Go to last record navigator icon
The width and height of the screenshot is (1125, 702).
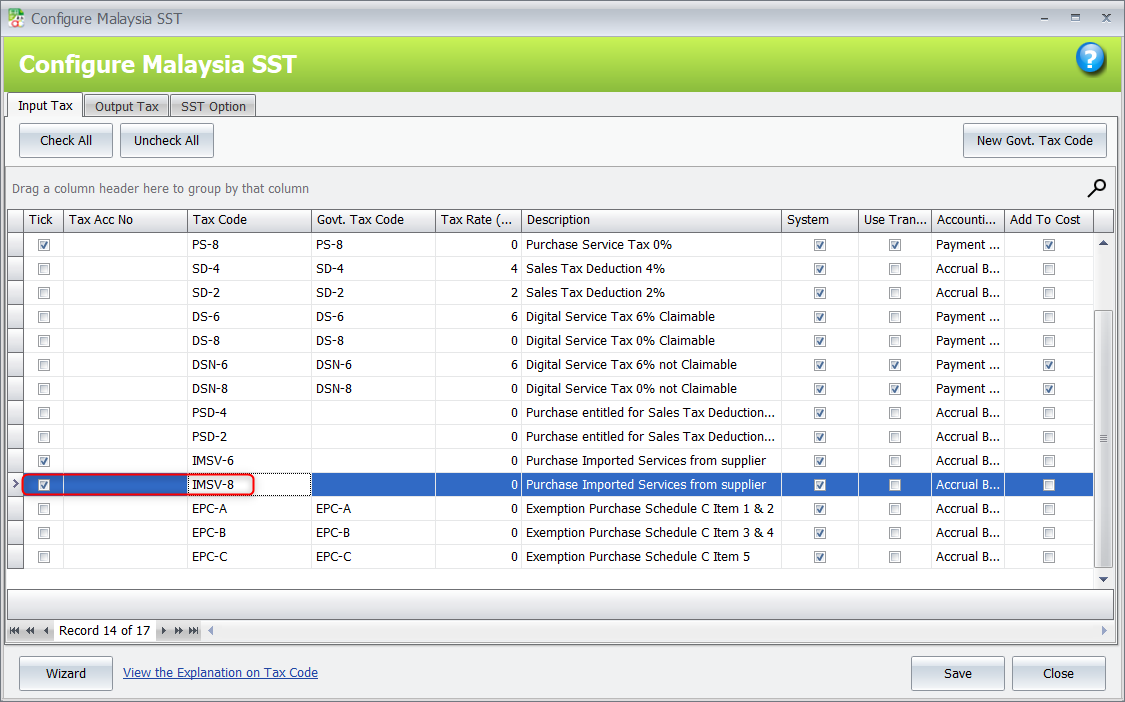[194, 631]
